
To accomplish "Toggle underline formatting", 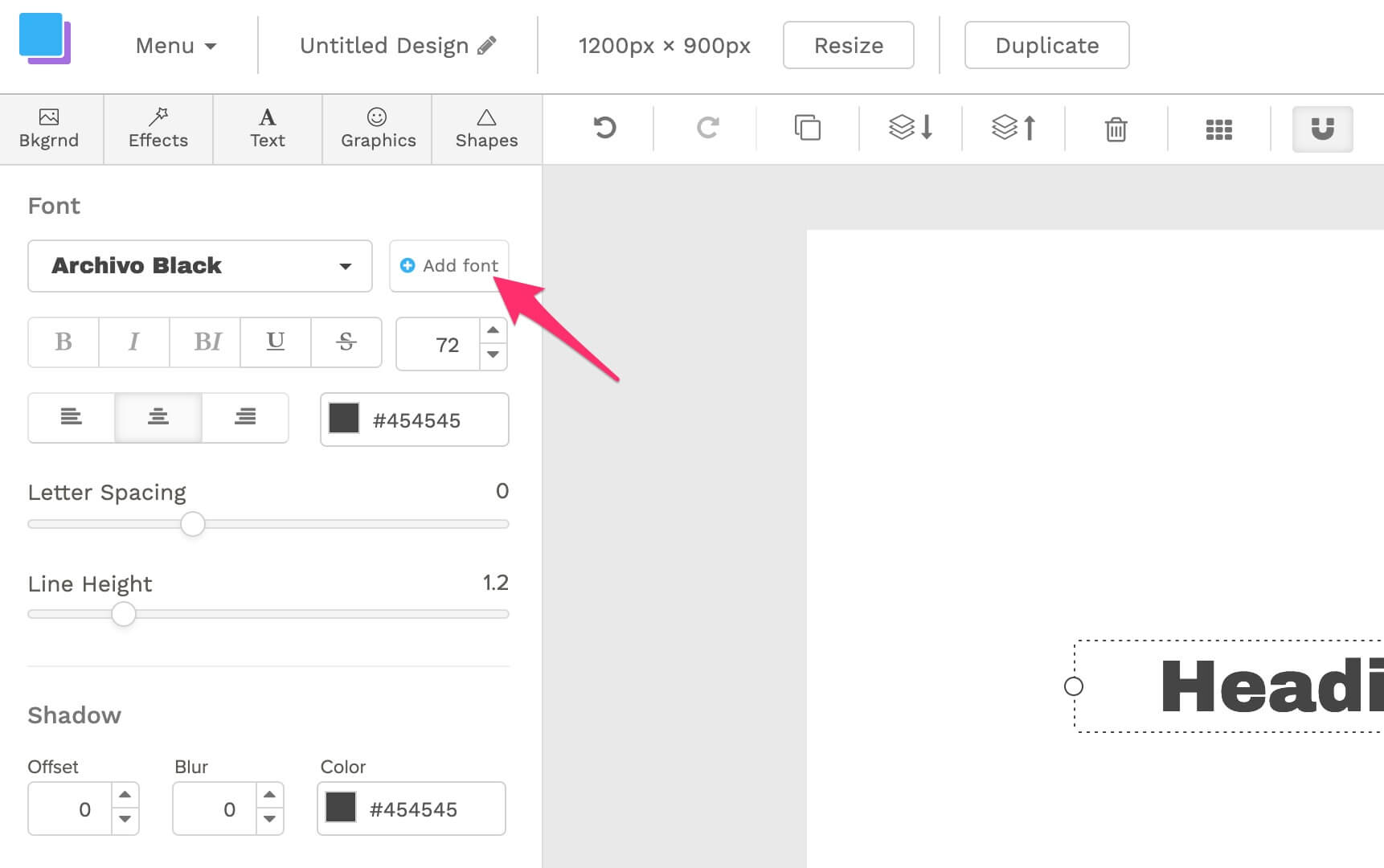I will tap(275, 342).
